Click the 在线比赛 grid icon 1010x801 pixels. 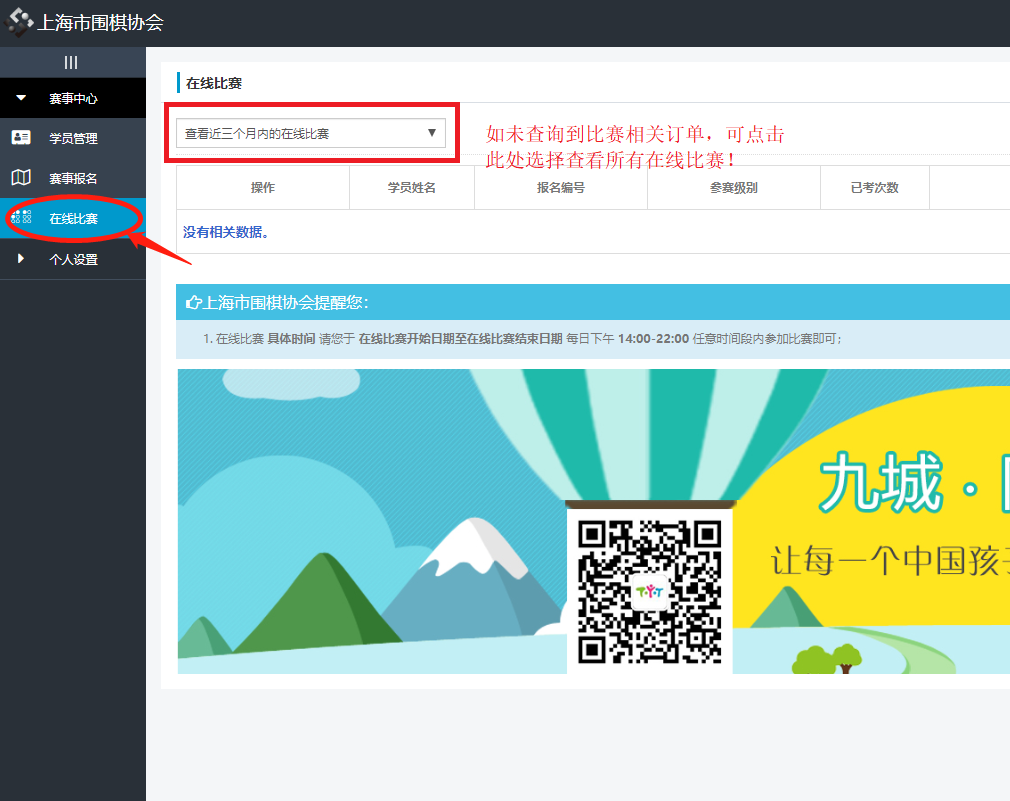click(21, 218)
